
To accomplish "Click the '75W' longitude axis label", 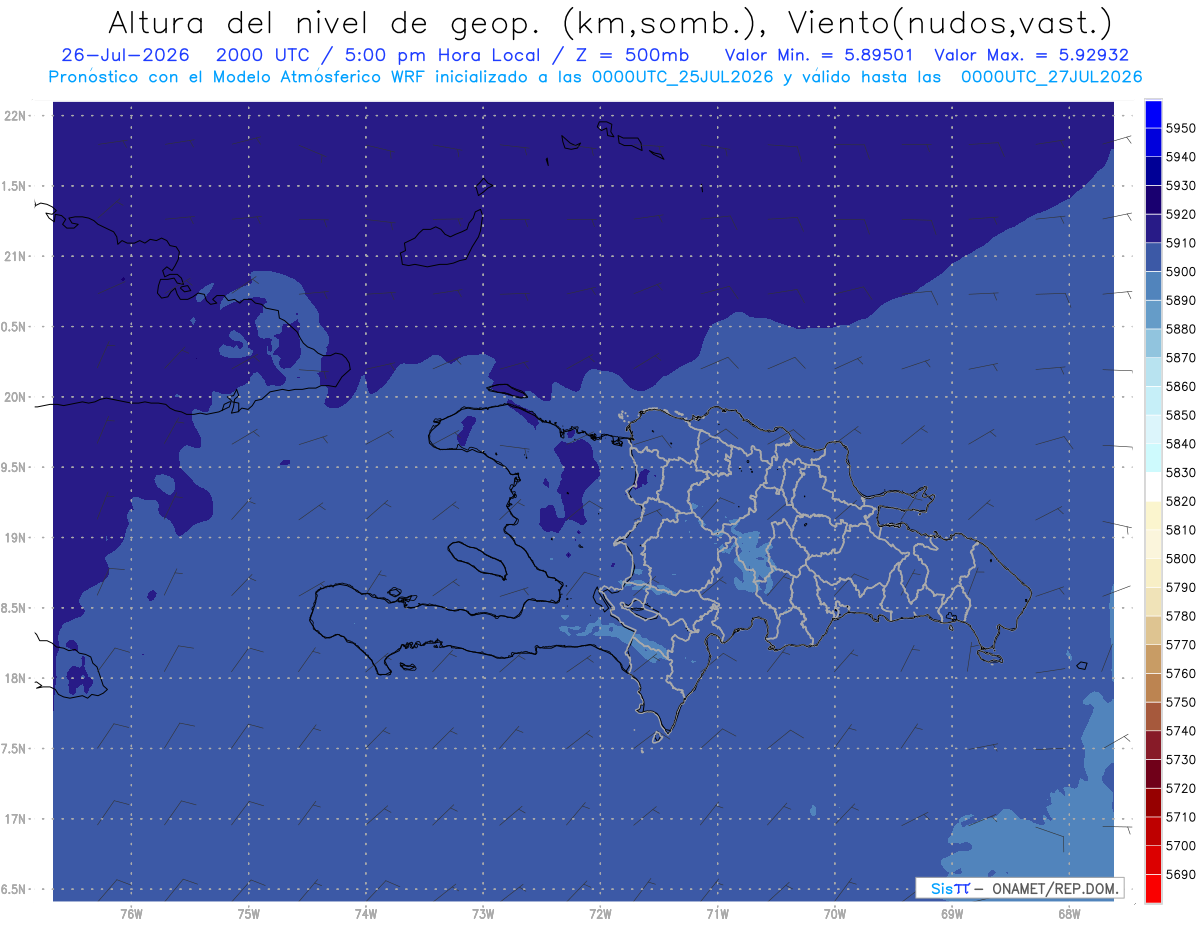I will pos(248,914).
